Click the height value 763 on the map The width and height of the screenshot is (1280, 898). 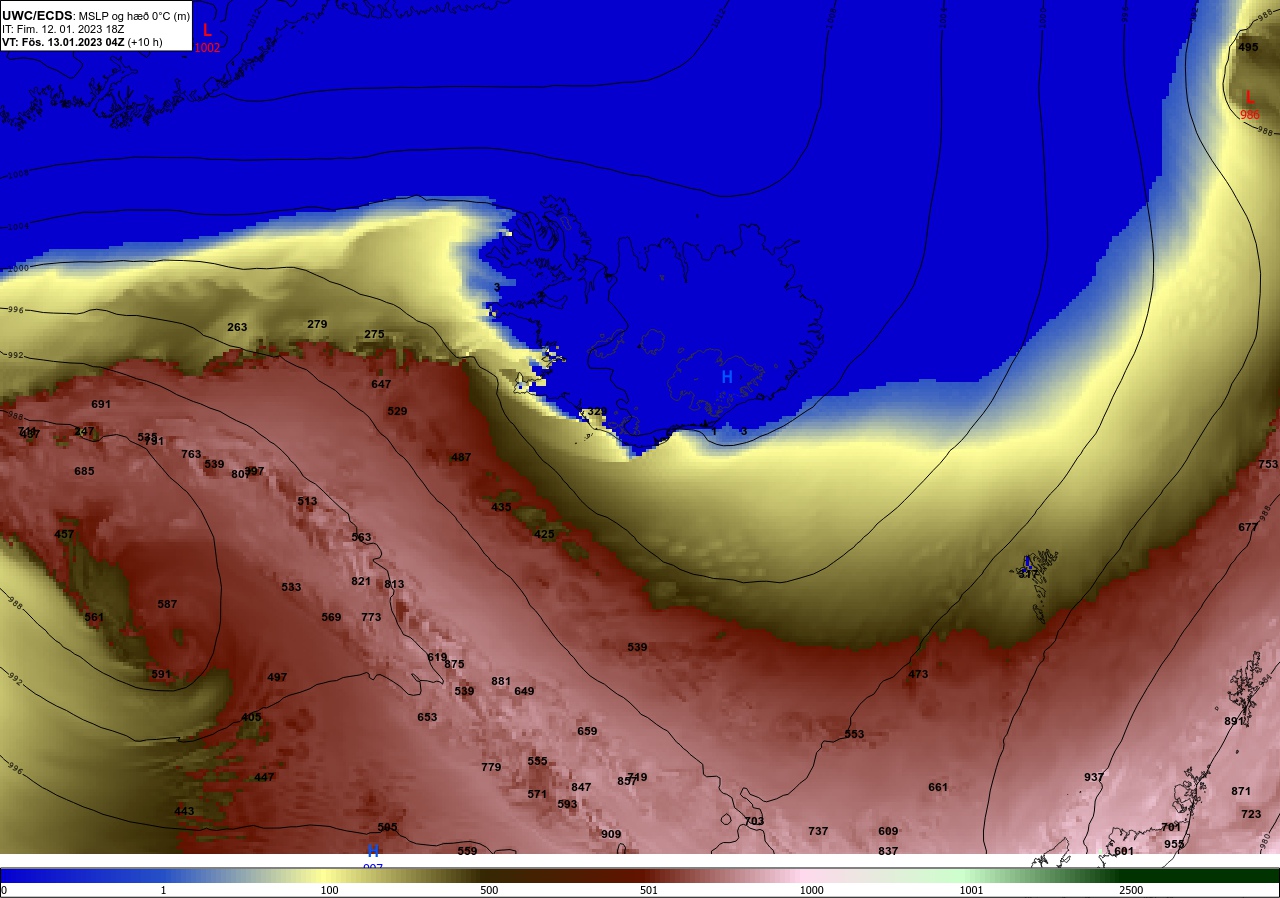coord(191,455)
